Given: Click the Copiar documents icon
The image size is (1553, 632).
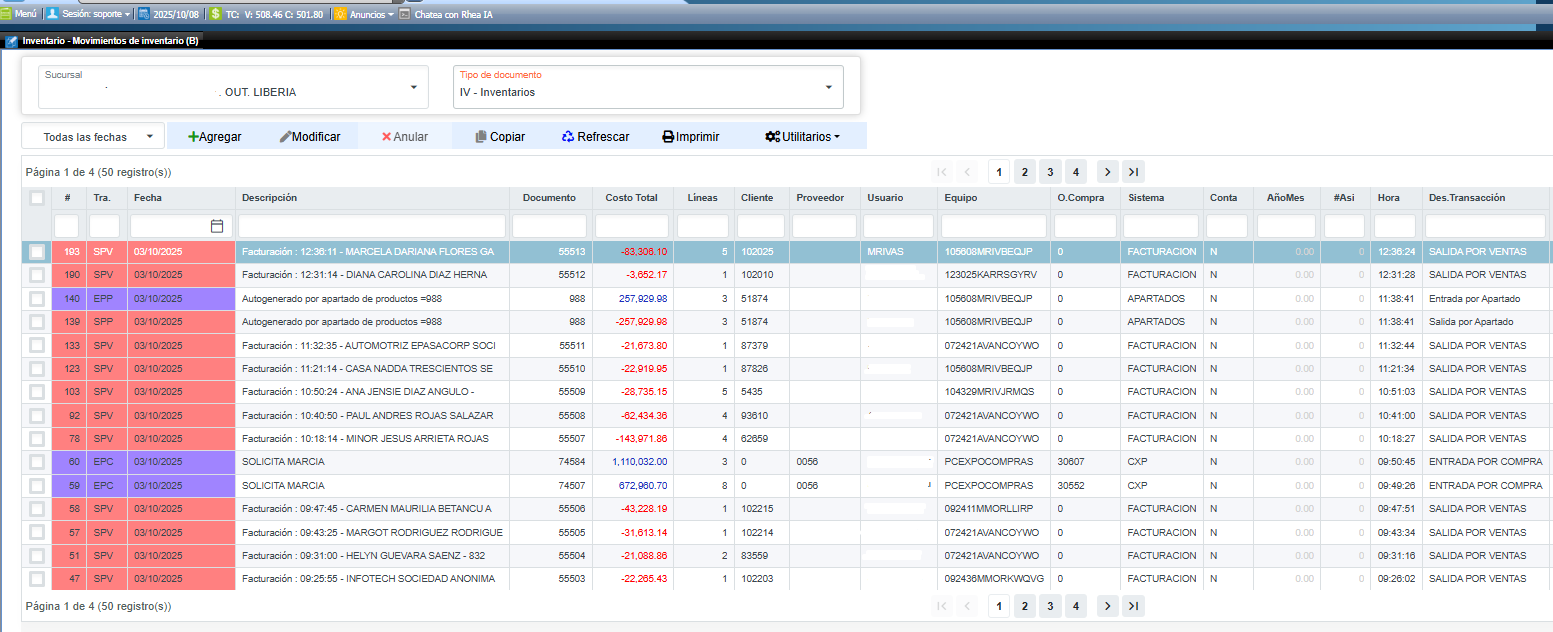Looking at the screenshot, I should (x=481, y=137).
